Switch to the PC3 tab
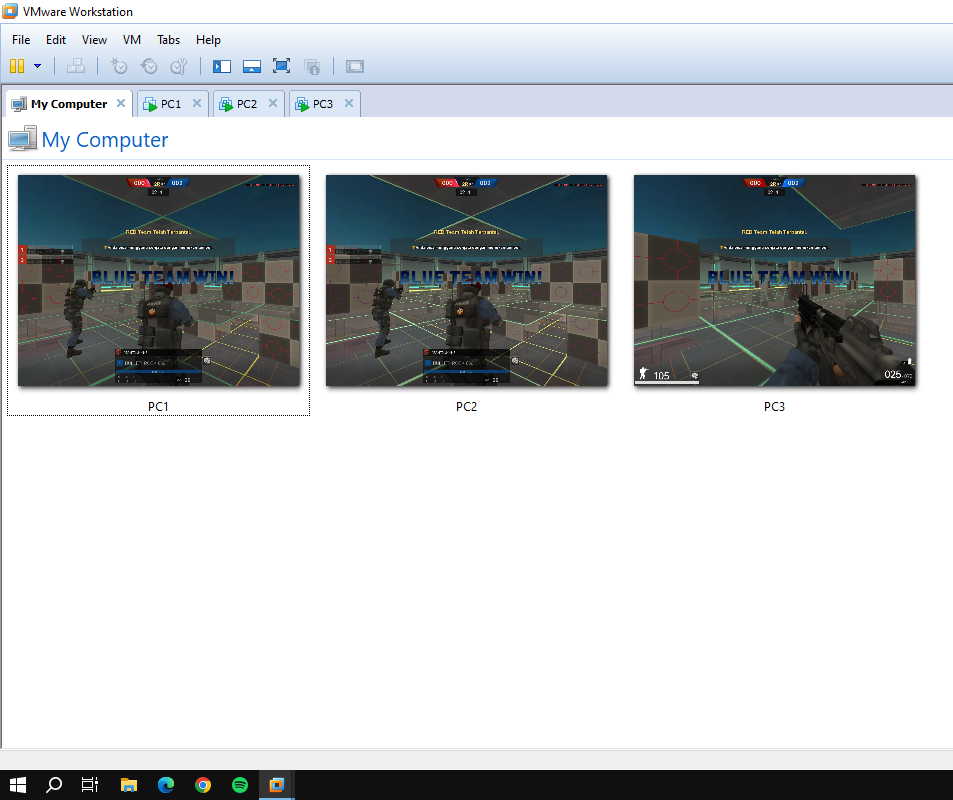The width and height of the screenshot is (953, 800). click(x=323, y=104)
